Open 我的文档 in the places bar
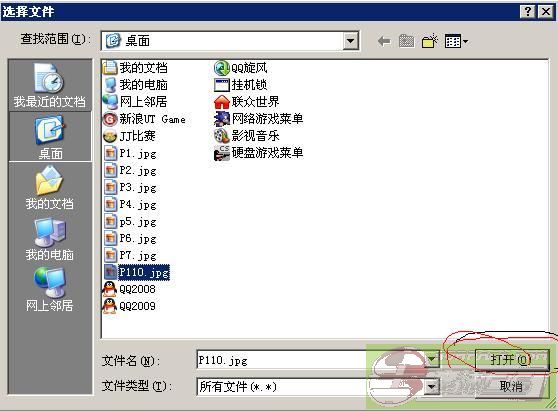Viewport: 558px width, 411px height. [x=50, y=188]
